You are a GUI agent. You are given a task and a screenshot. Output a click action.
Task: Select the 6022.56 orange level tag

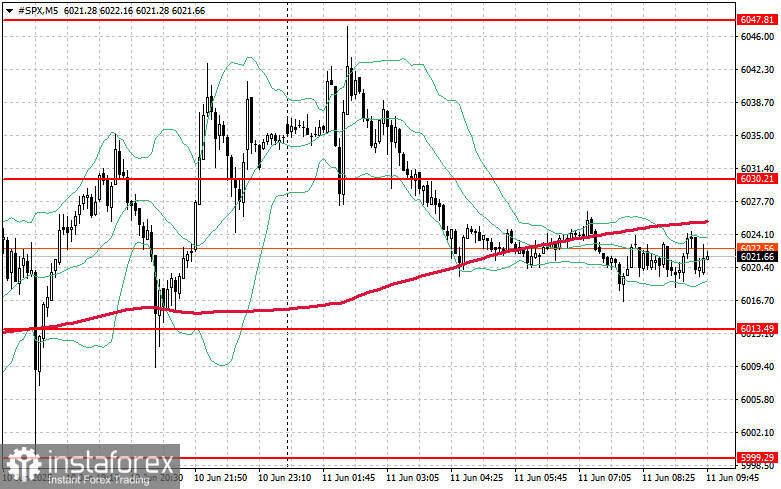pos(757,247)
